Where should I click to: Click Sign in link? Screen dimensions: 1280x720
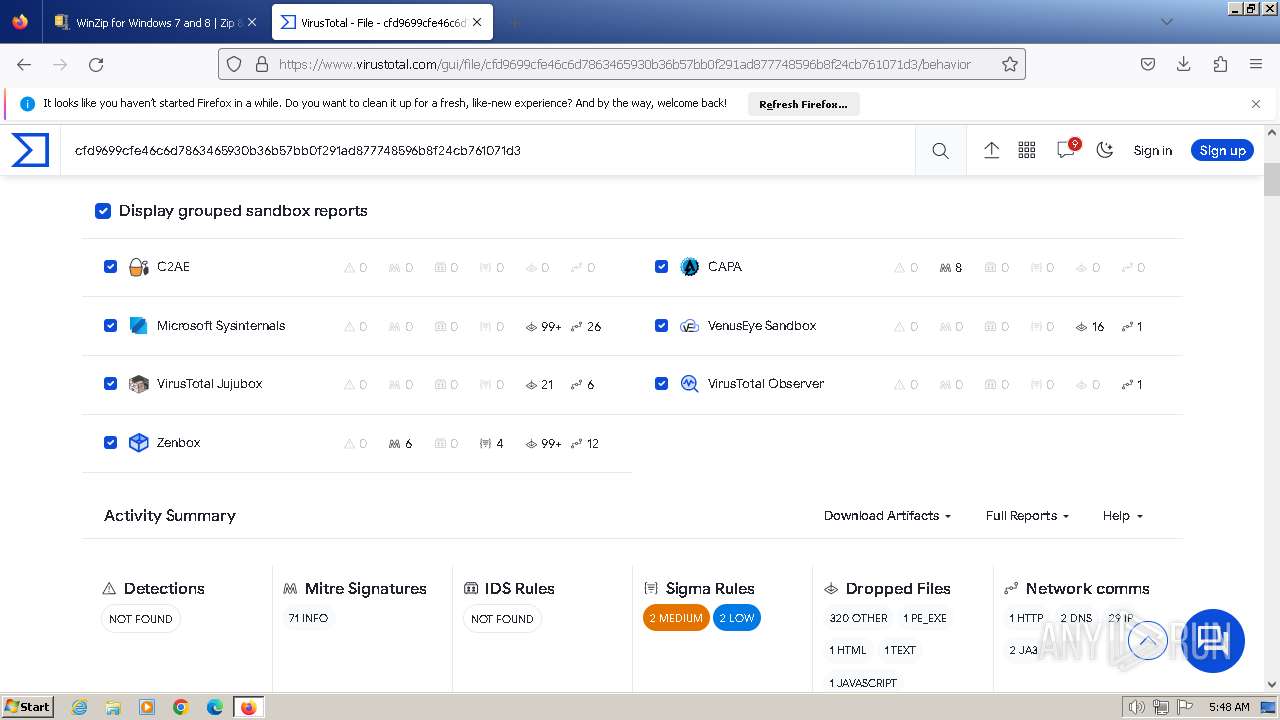coord(1152,151)
